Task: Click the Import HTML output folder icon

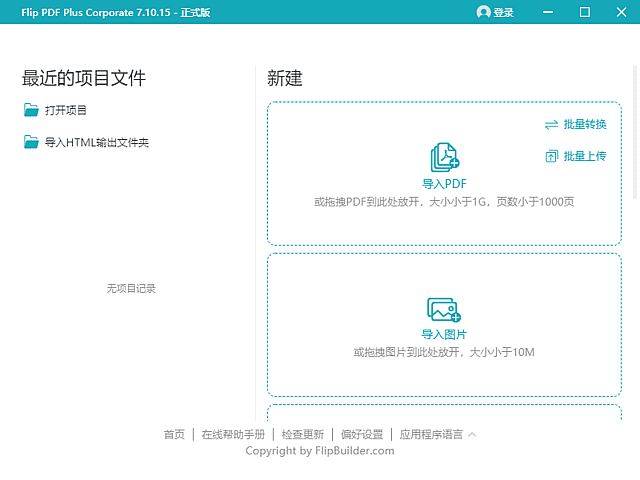Action: [31, 143]
